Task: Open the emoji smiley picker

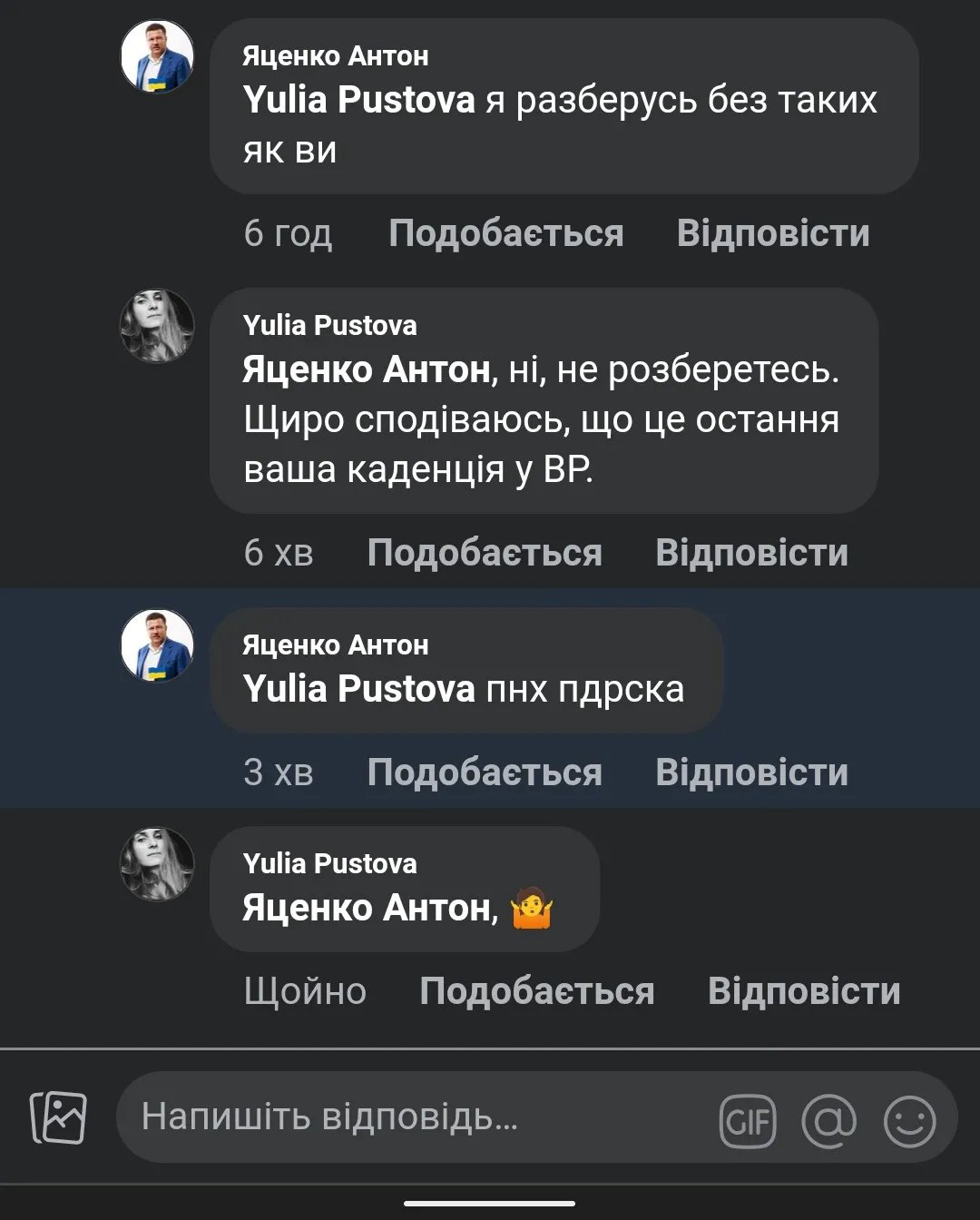Action: pyautogui.click(x=909, y=1120)
